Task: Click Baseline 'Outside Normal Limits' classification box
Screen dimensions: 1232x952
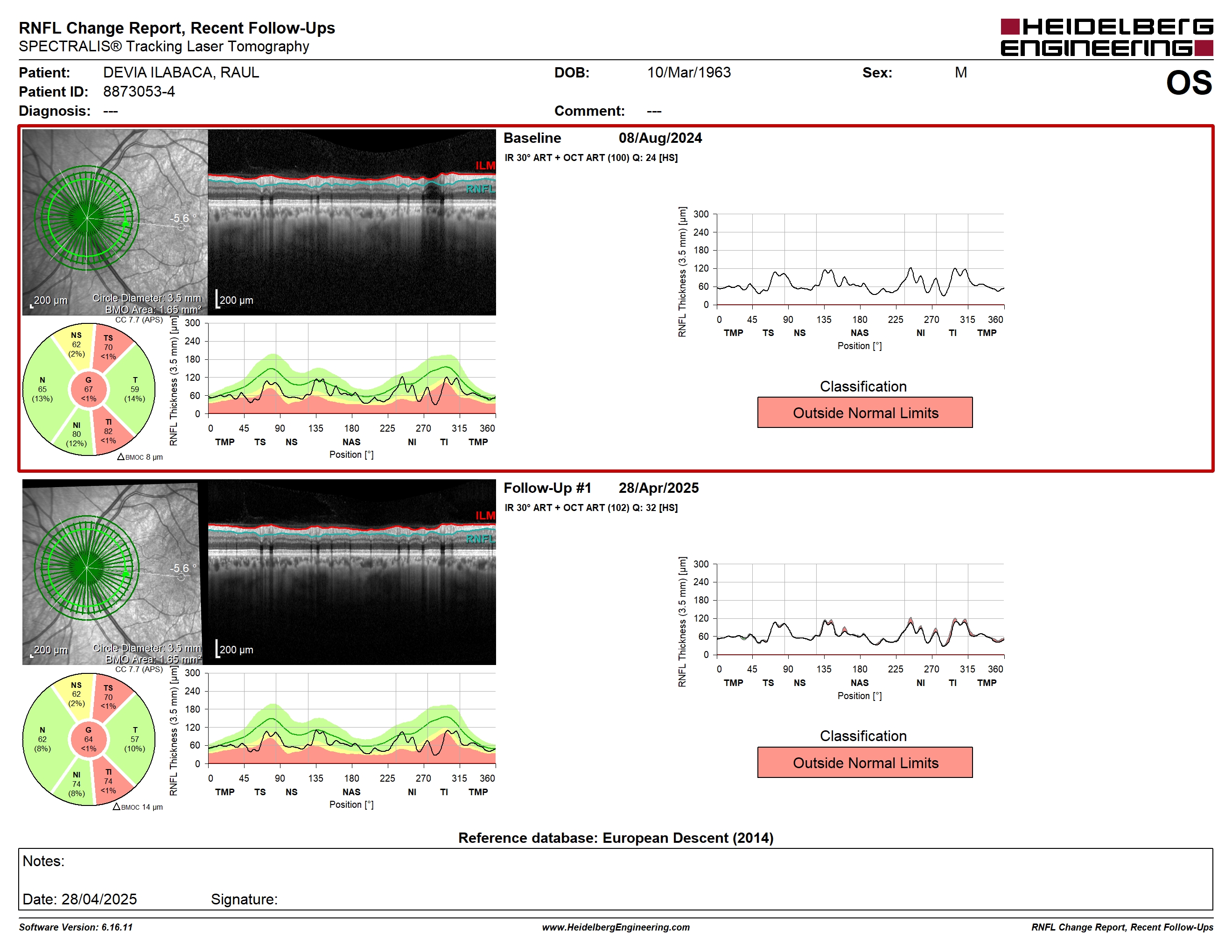Action: point(865,412)
